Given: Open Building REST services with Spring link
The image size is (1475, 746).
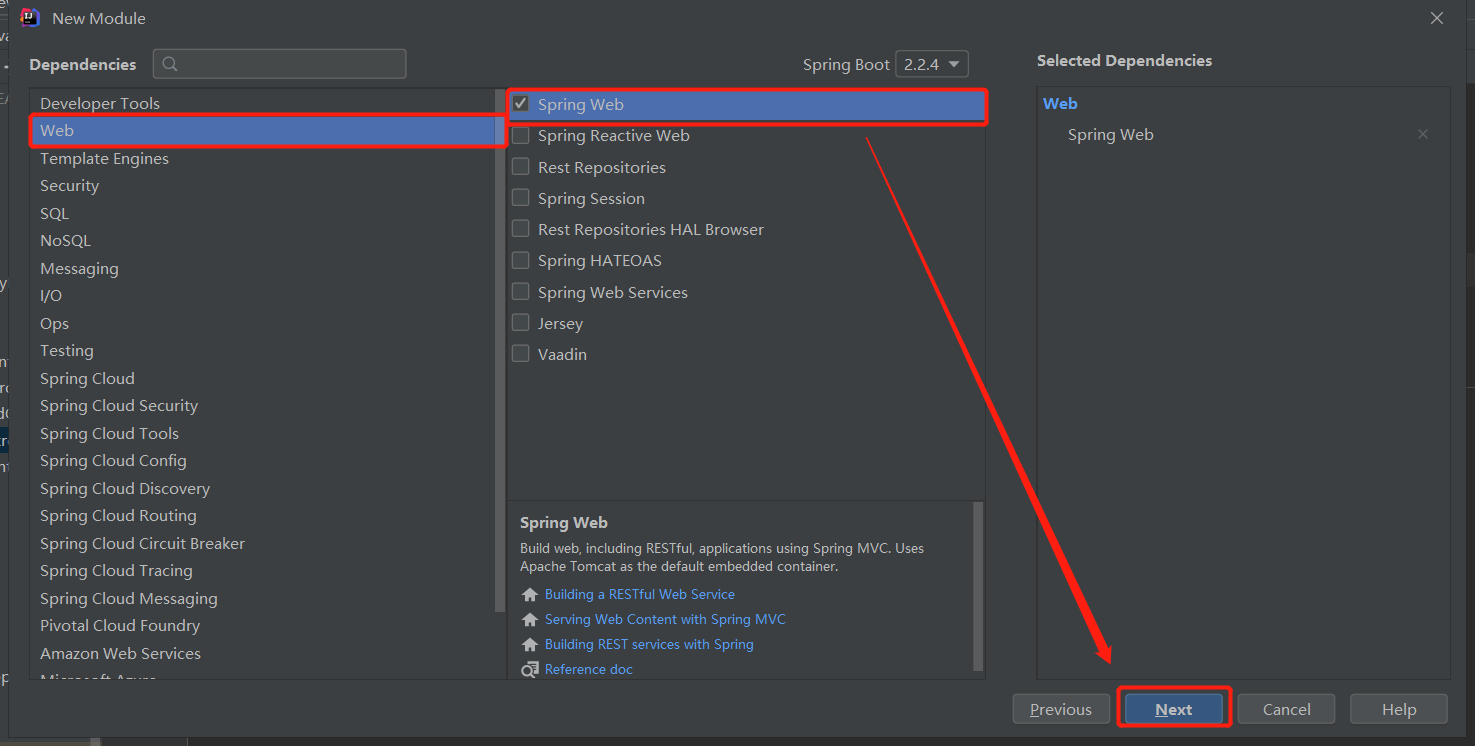Looking at the screenshot, I should [x=649, y=644].
